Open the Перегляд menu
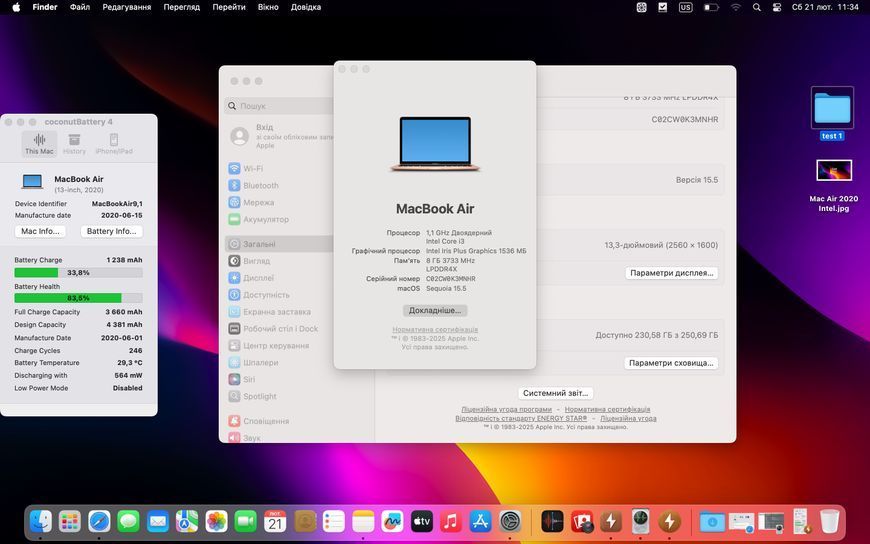Screen dimensions: 870x544 click(181, 7)
